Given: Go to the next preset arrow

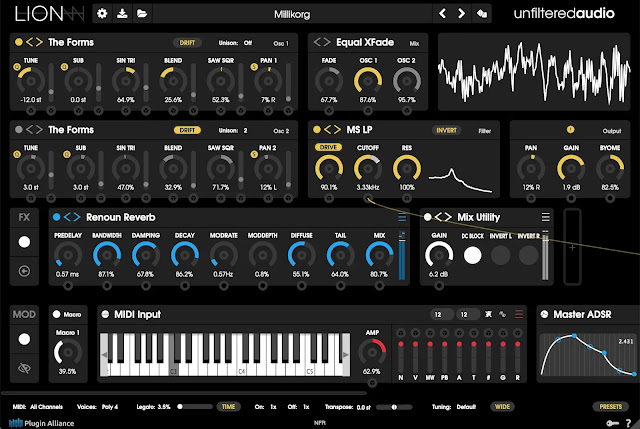Looking at the screenshot, I should click(x=461, y=13).
